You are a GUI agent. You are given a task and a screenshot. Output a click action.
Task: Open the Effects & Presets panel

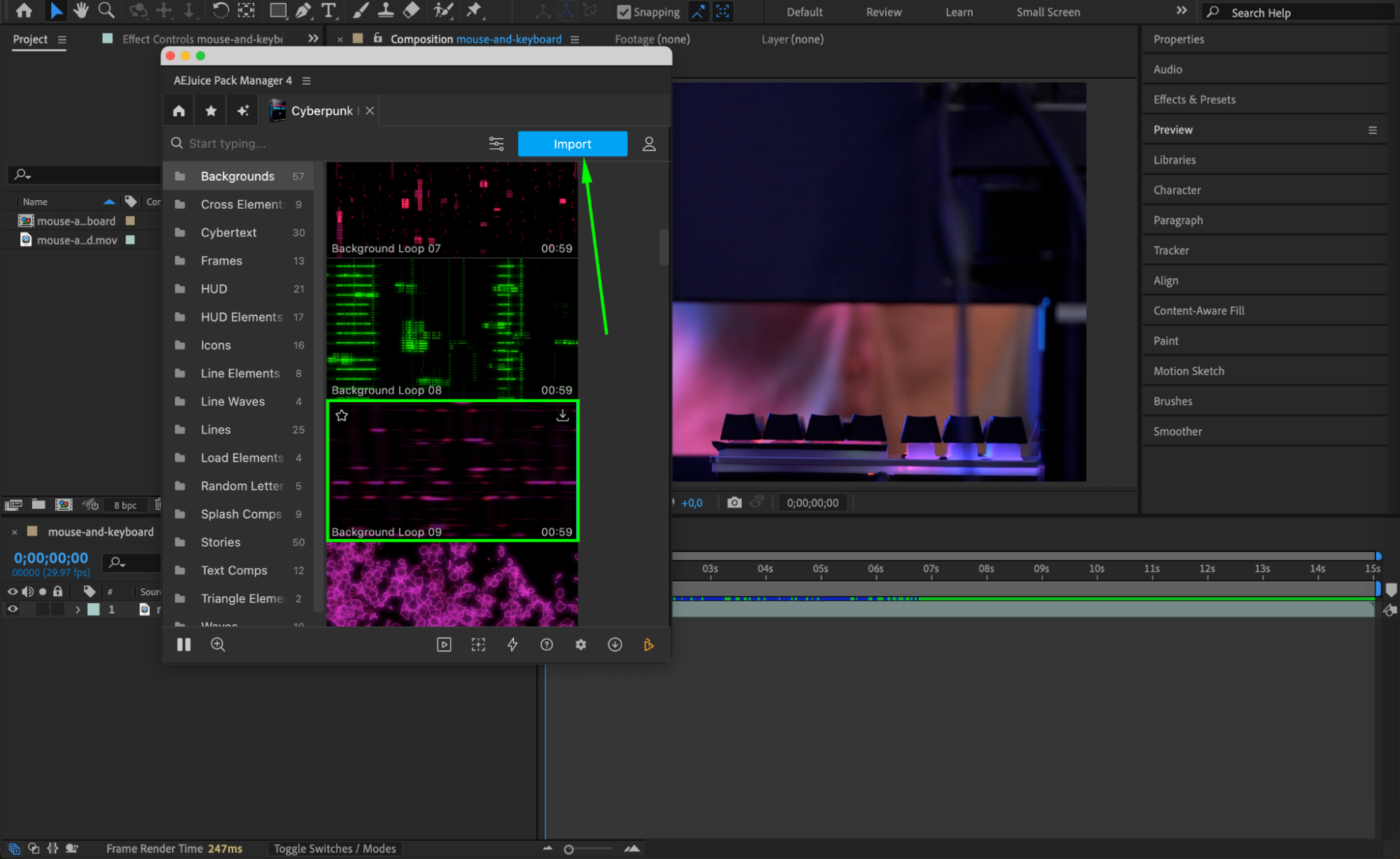[1194, 99]
